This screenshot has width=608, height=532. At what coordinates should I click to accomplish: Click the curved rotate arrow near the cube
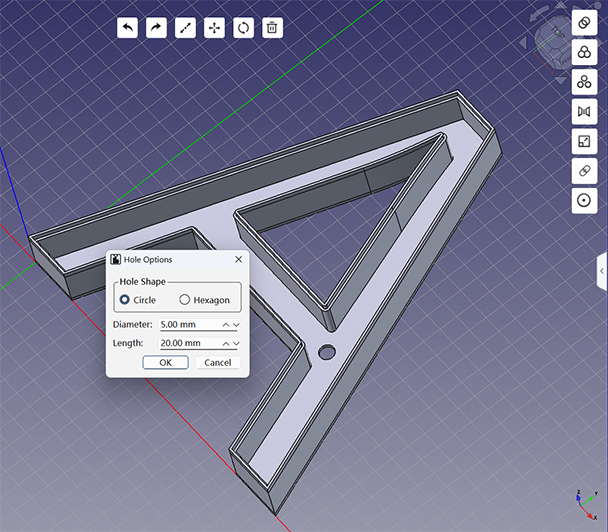pyautogui.click(x=540, y=12)
